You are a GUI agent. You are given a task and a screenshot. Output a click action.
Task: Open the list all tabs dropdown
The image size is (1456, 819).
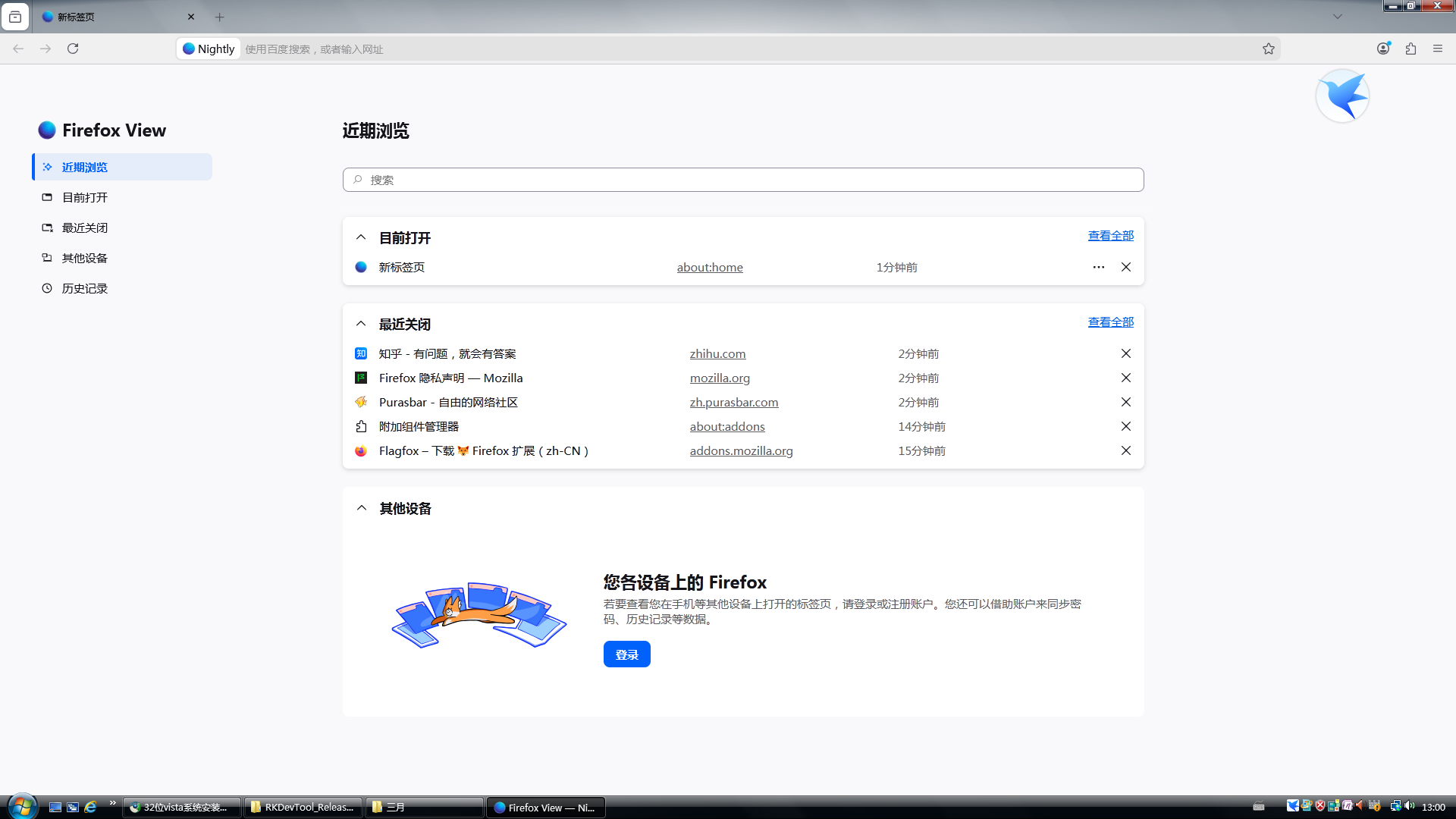point(1338,17)
